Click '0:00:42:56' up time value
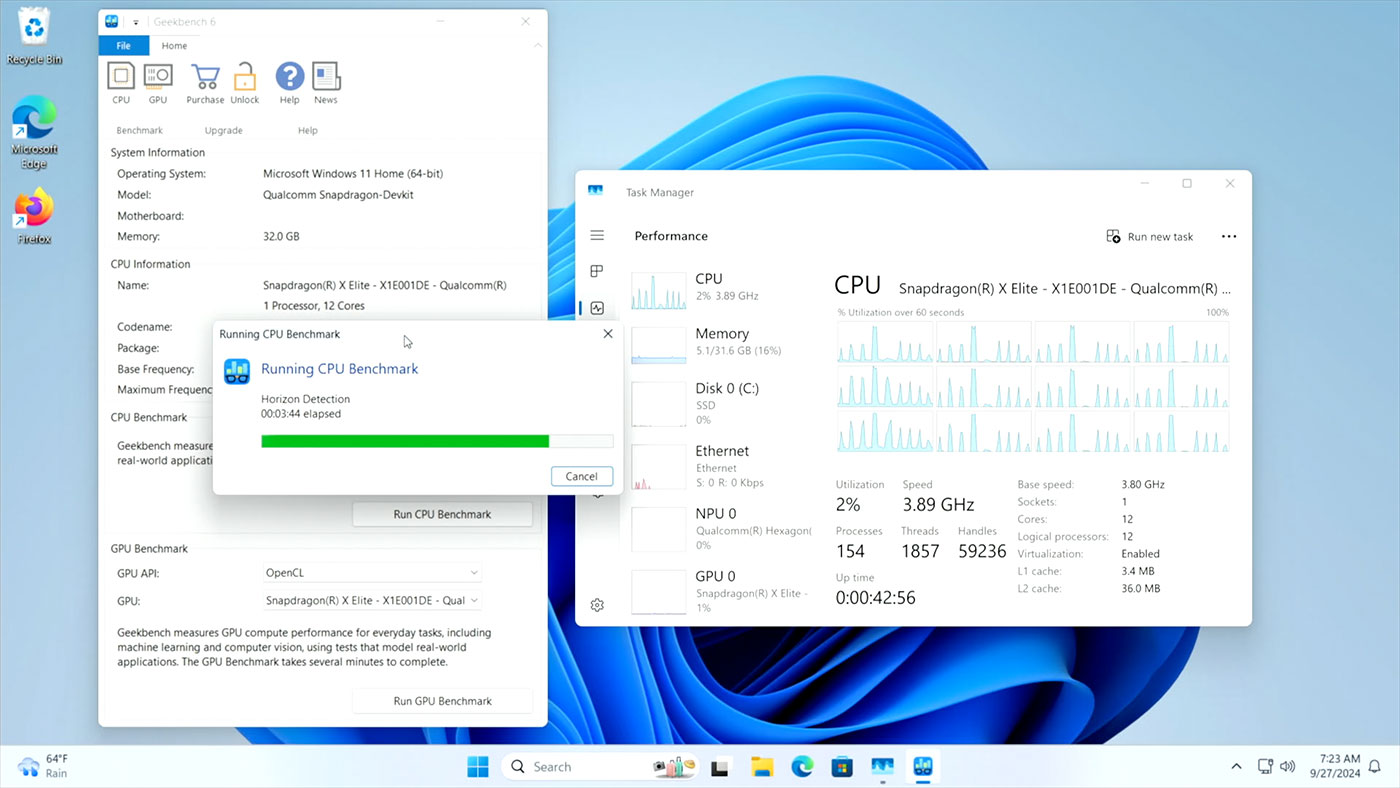Viewport: 1400px width, 788px height. (875, 598)
